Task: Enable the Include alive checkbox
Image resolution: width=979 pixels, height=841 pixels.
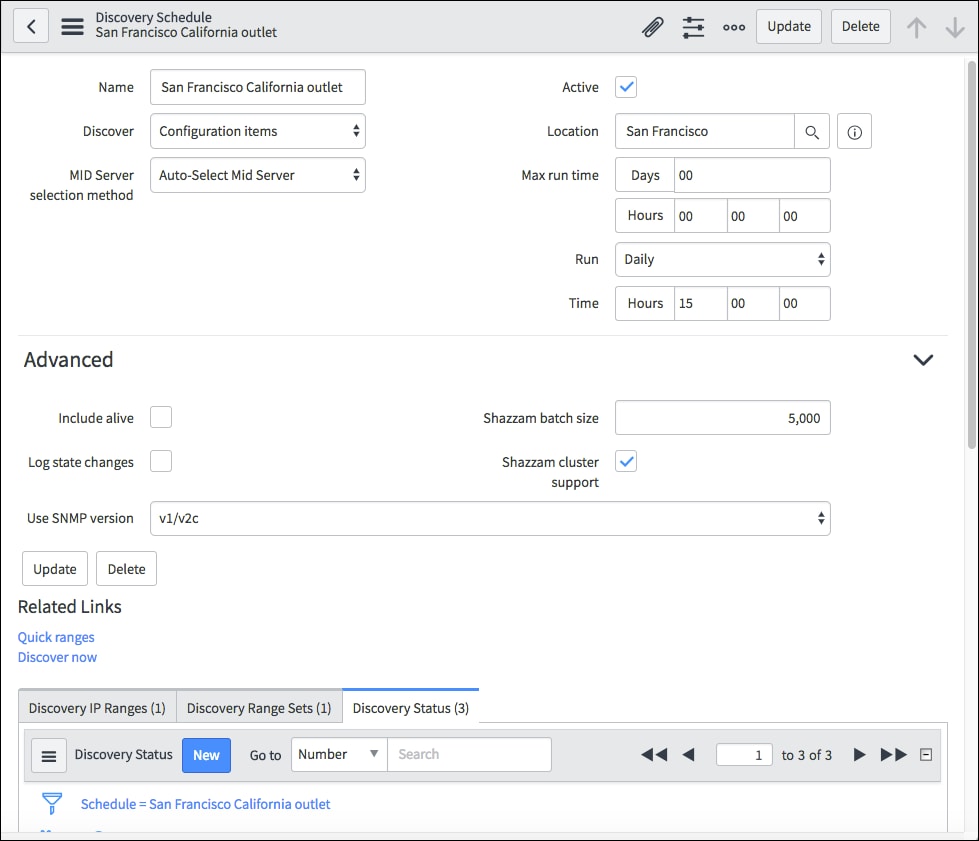Action: click(x=160, y=418)
